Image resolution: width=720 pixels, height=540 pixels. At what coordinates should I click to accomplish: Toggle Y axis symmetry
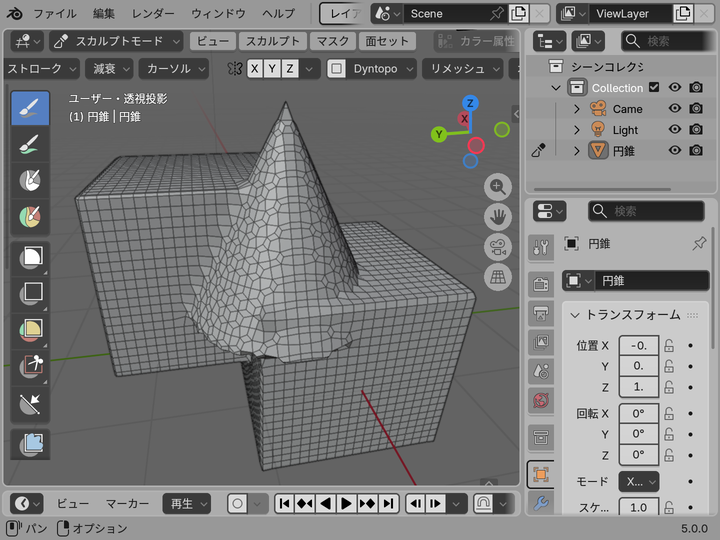pos(272,69)
